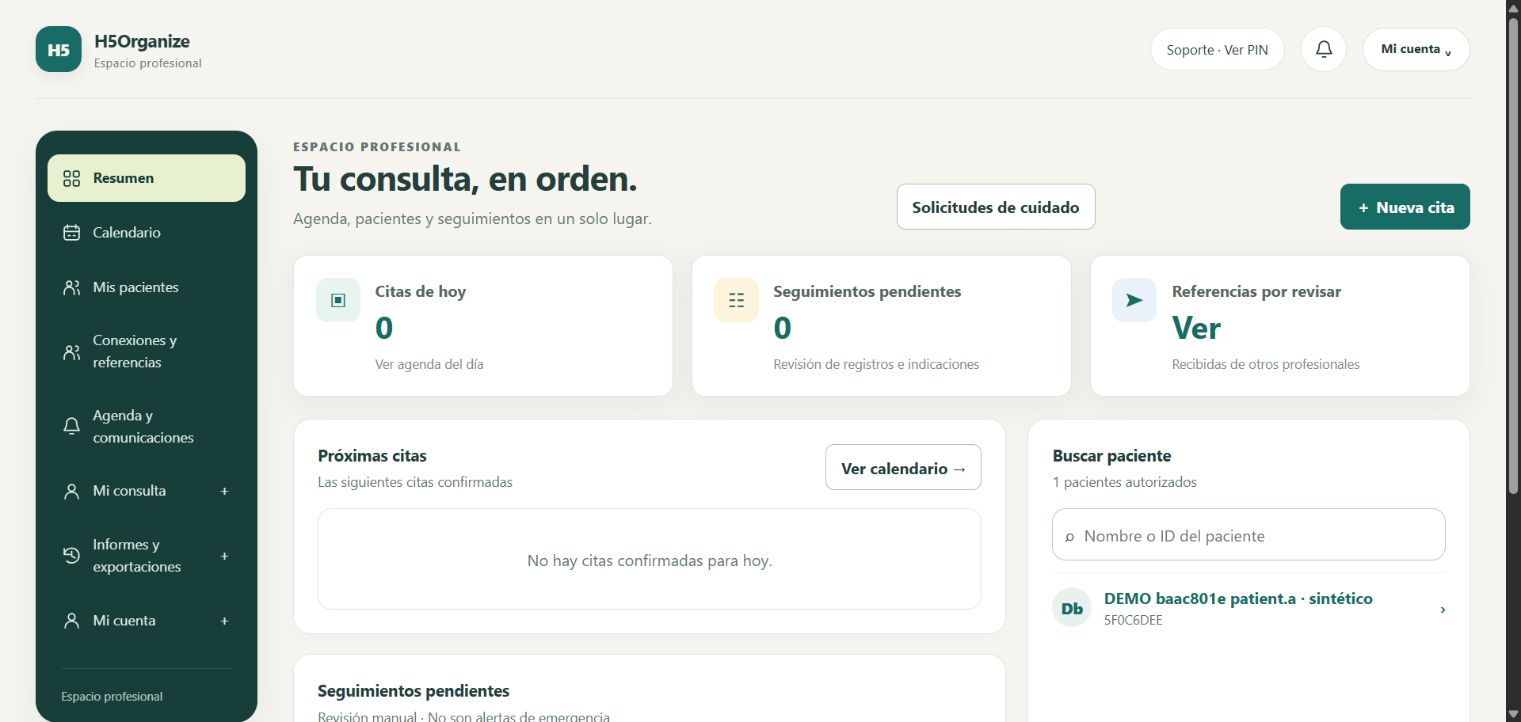Screen dimensions: 1521x722
Task: Click 'No hay citas confirmadas para hoy.'
Action: point(650,561)
